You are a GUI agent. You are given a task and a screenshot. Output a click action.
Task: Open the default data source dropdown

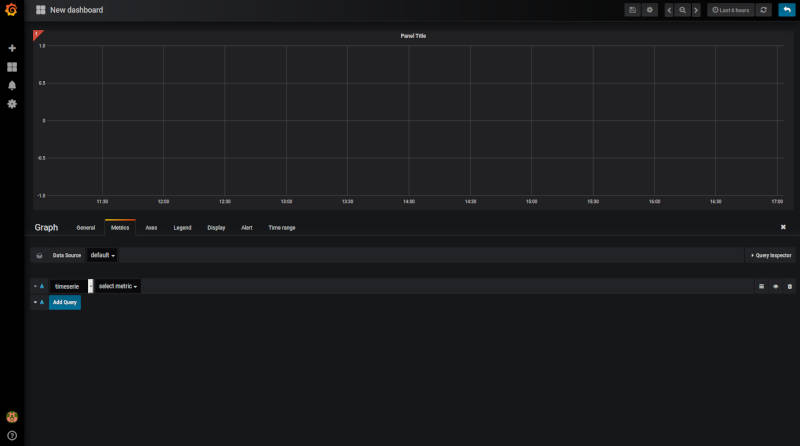pos(103,255)
